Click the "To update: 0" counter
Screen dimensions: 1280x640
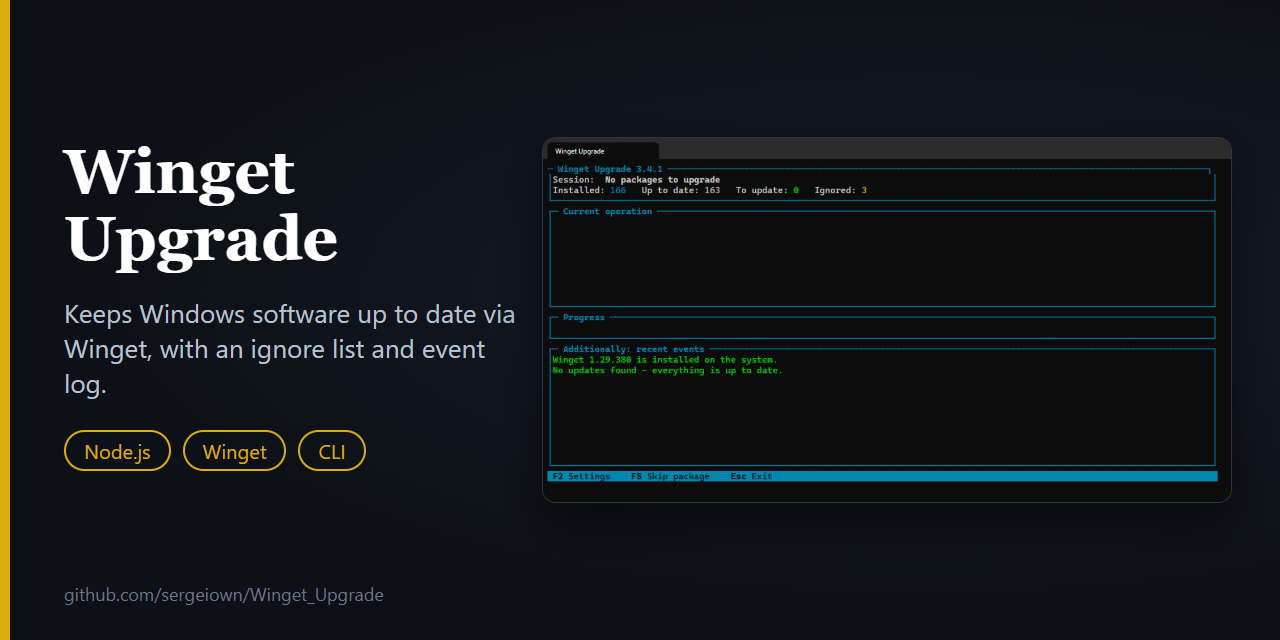click(x=767, y=190)
